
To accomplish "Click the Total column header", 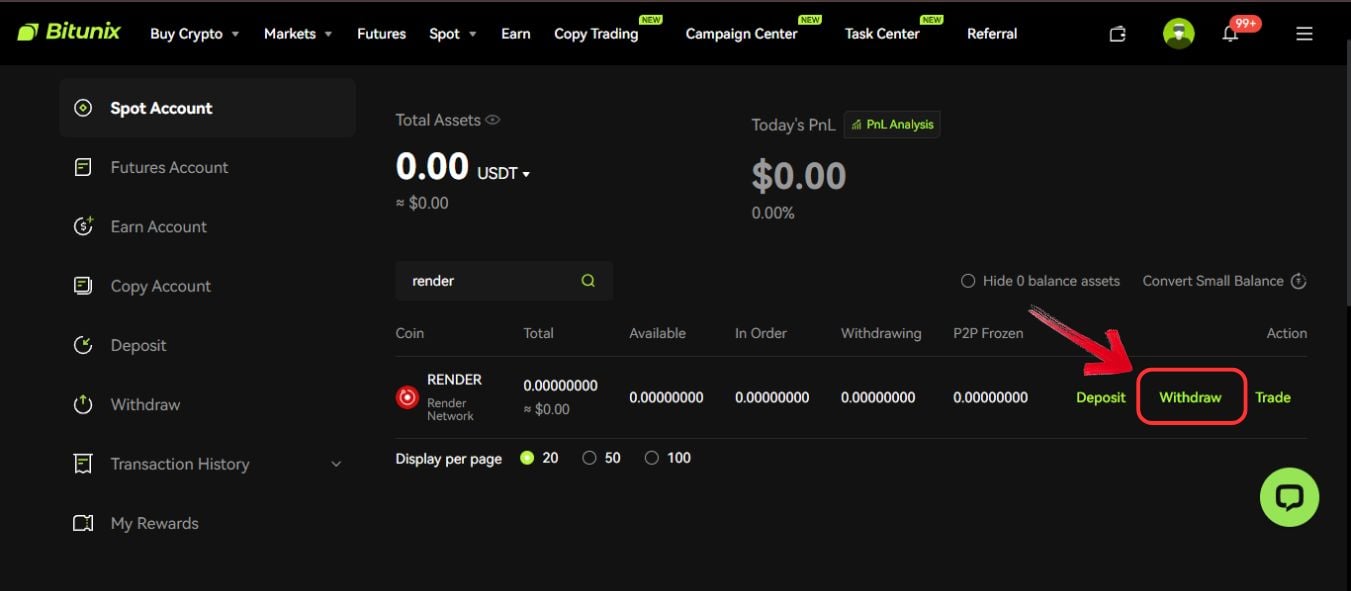I will click(x=538, y=333).
